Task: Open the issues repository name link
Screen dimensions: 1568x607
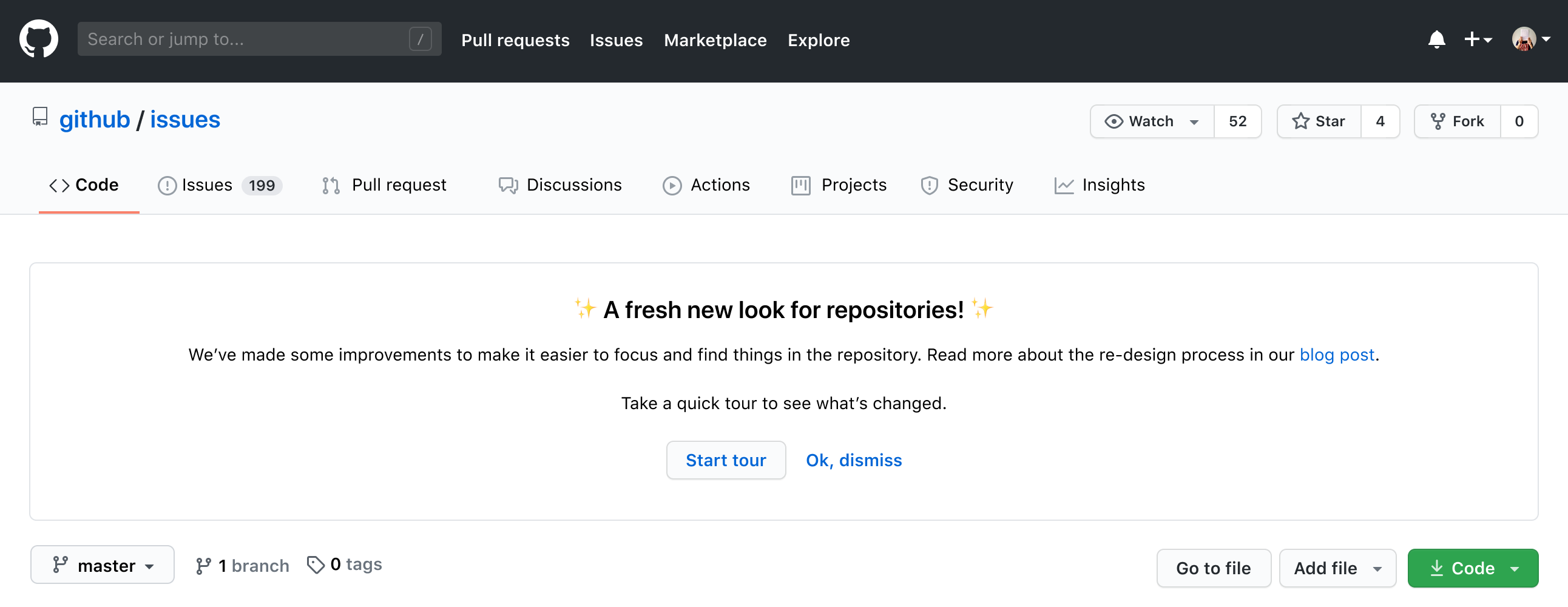Action: click(185, 120)
